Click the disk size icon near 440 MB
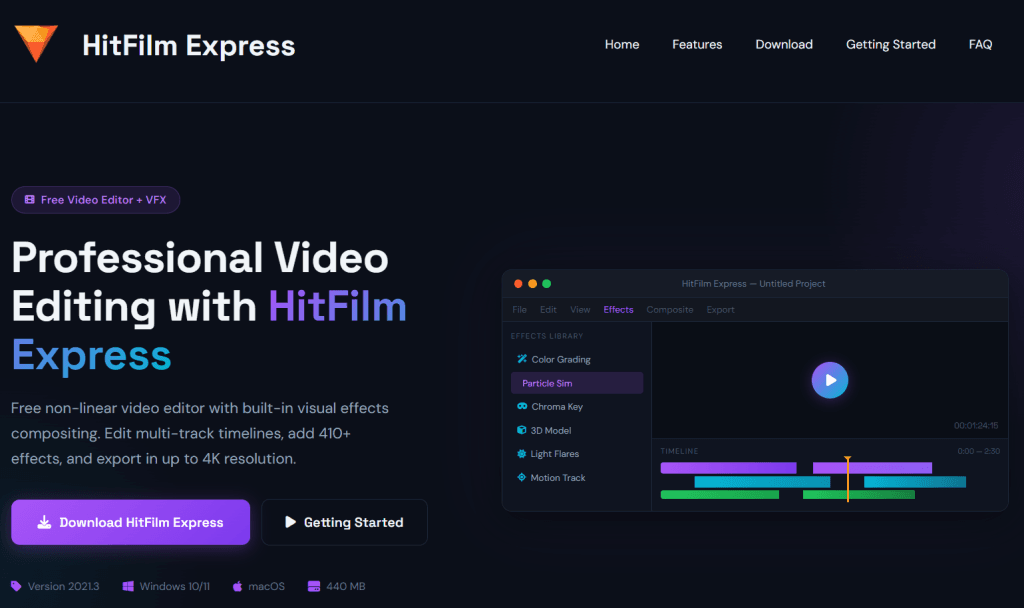Viewport: 1024px width, 608px height. coord(313,586)
